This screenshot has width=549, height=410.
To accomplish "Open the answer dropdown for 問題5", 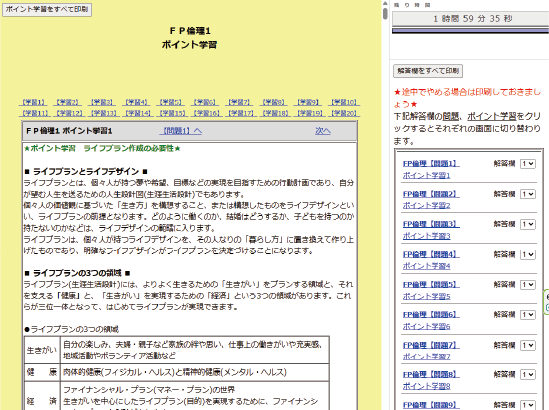I will click(x=528, y=285).
